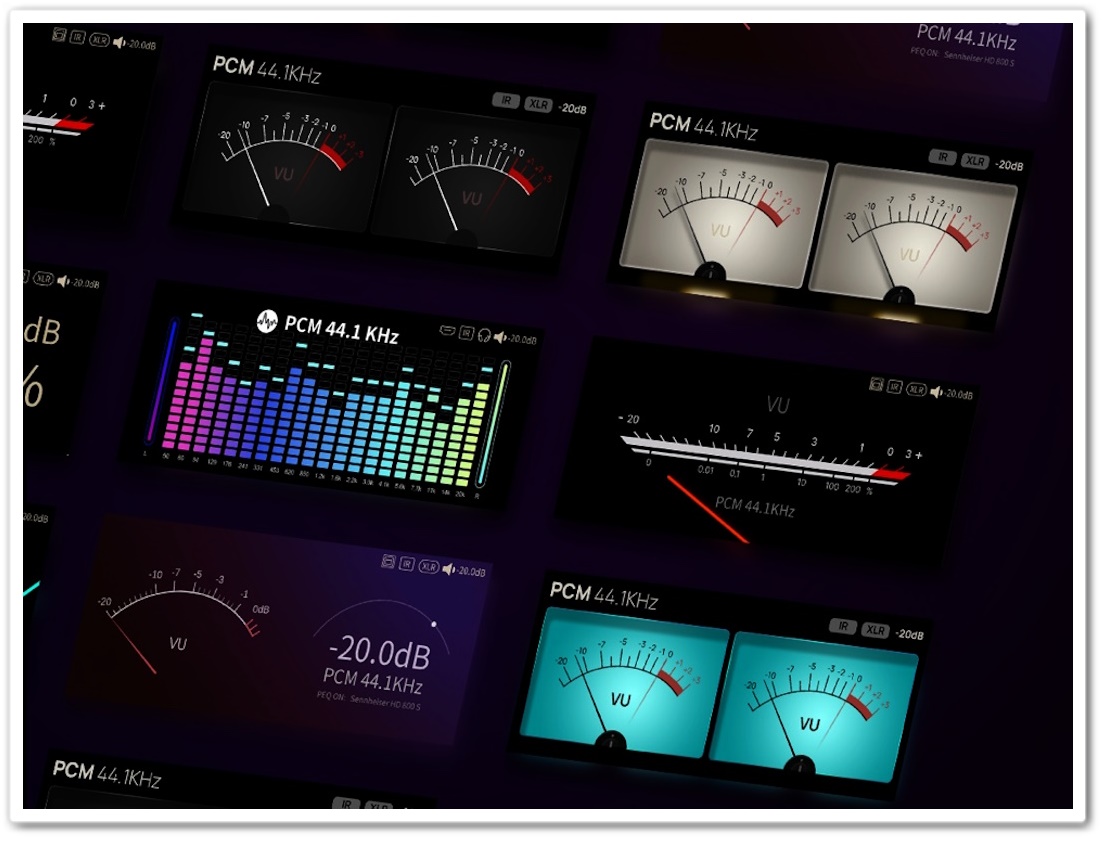Click the small '-20.0dB' on the linear VU screen
This screenshot has height=841, width=1105.
pos(958,394)
